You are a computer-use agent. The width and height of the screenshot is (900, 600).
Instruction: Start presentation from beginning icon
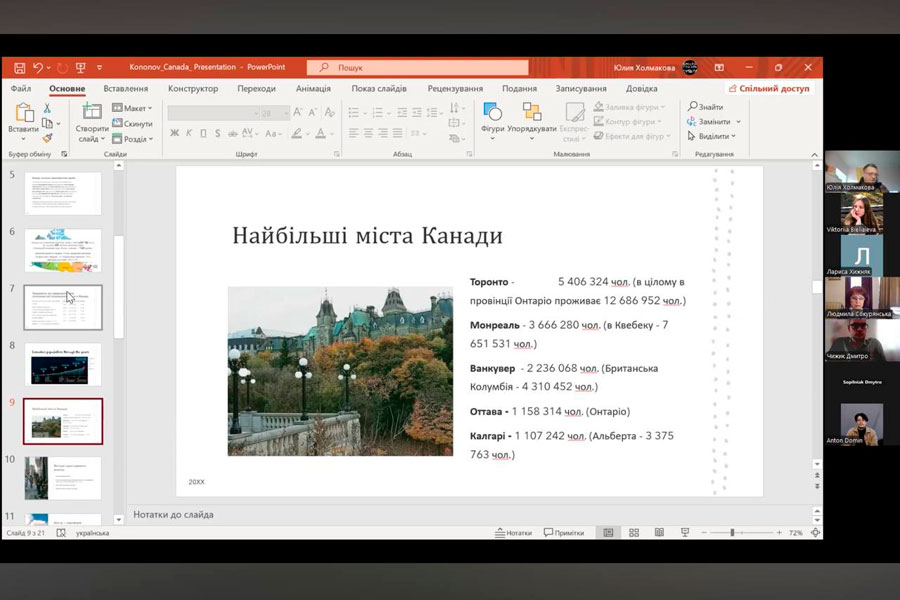(81, 67)
